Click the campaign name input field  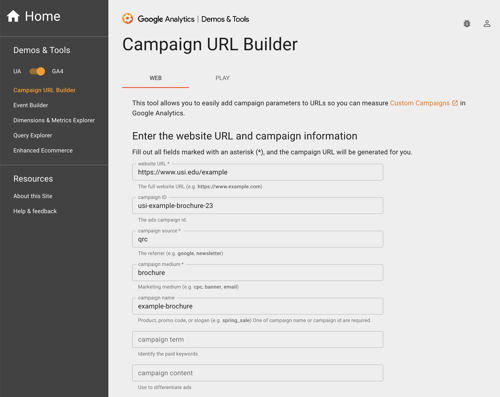tap(258, 306)
